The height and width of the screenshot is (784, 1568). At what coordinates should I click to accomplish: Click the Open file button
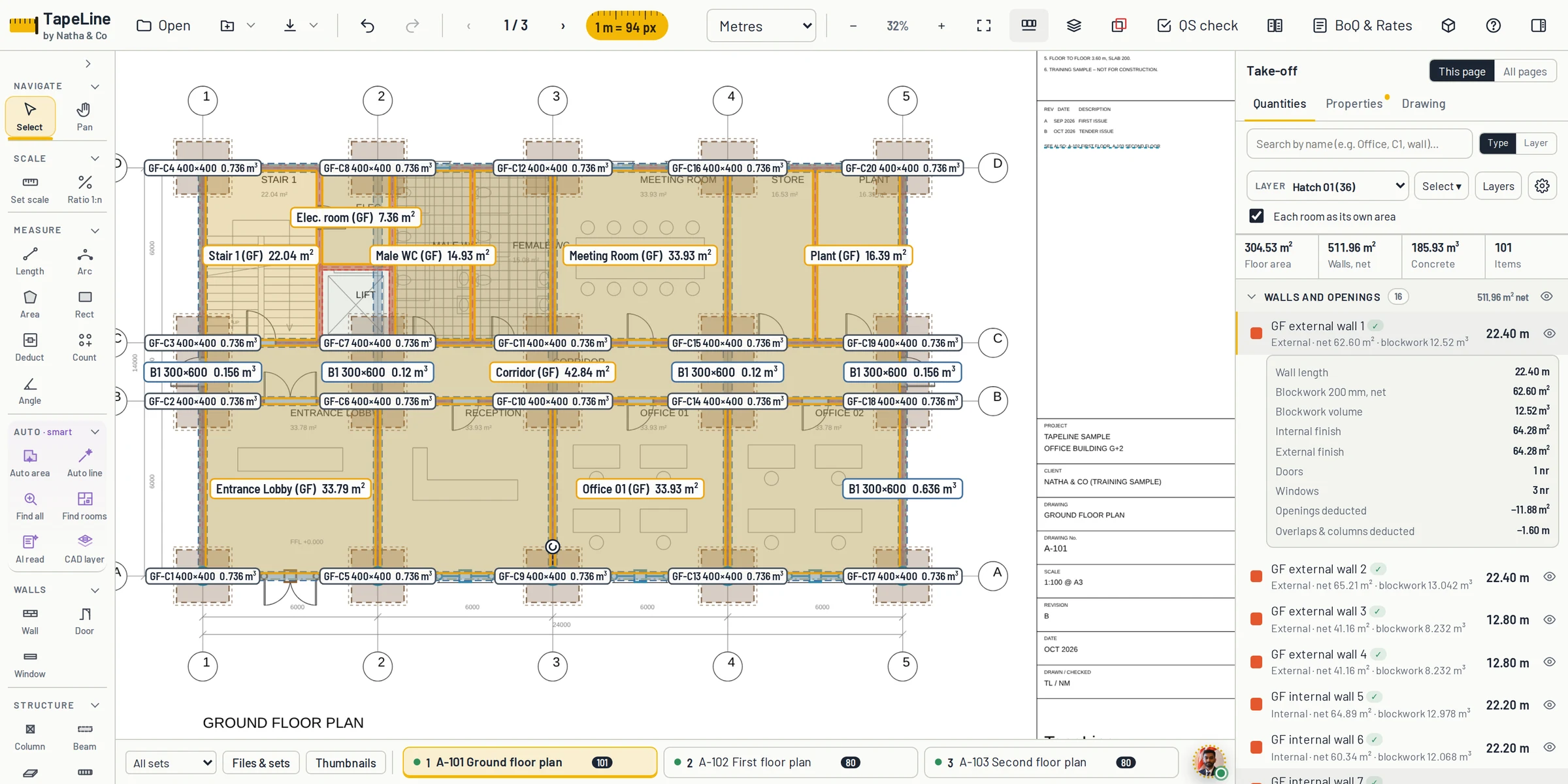click(x=164, y=25)
